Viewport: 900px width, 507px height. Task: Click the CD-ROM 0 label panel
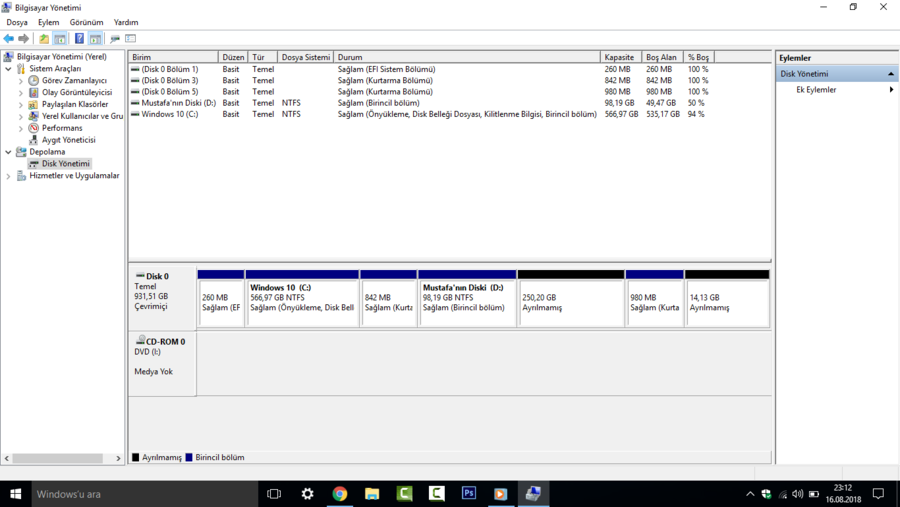(x=162, y=363)
